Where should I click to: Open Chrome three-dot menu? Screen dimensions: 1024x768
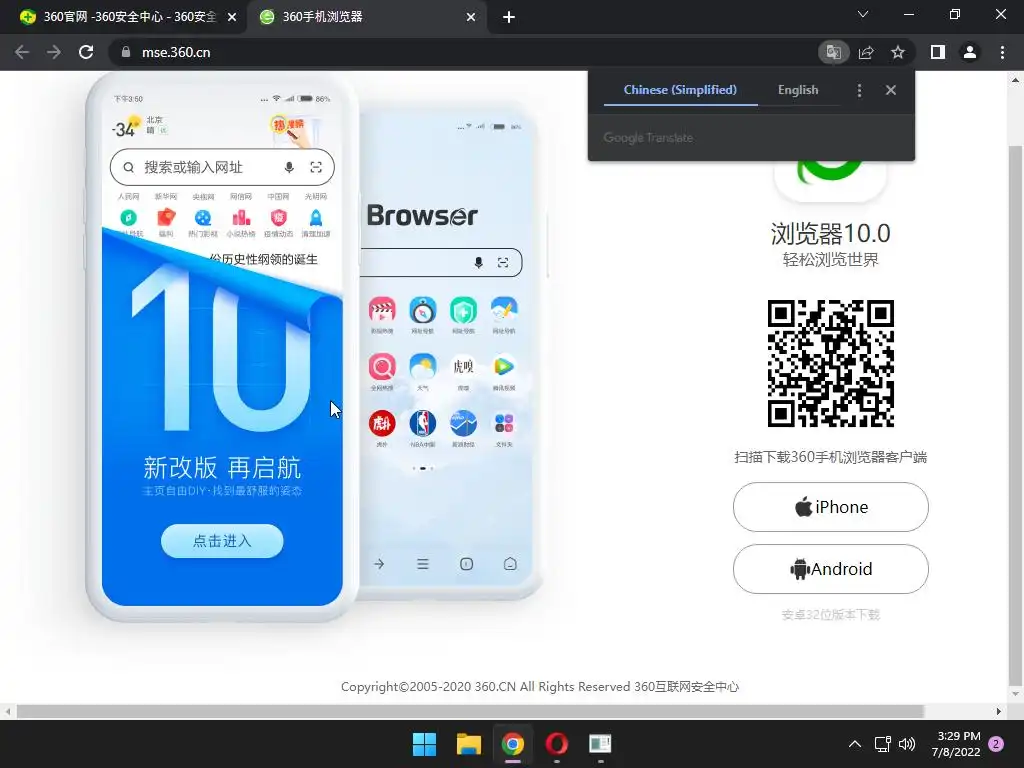click(x=1002, y=52)
